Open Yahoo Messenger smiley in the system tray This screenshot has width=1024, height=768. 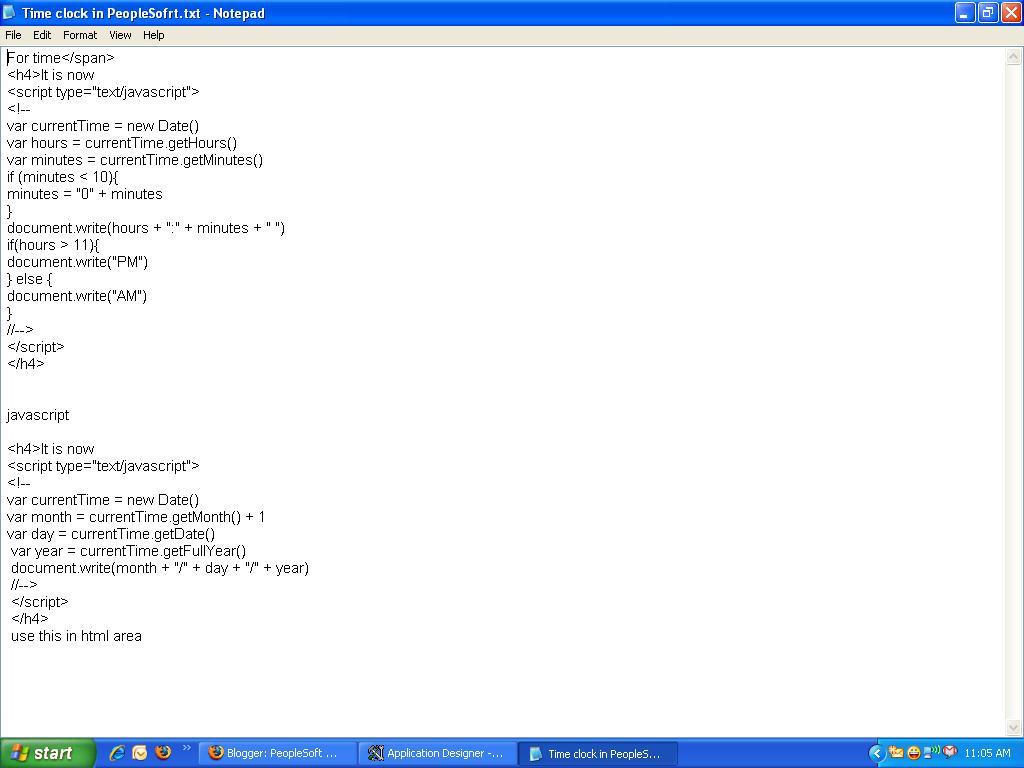(x=913, y=752)
